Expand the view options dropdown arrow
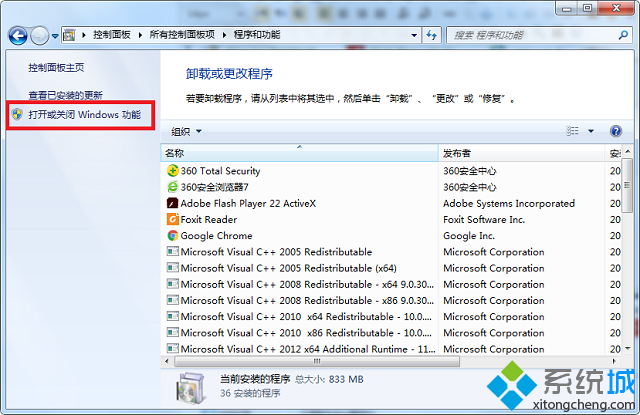The height and width of the screenshot is (415, 640). point(591,131)
